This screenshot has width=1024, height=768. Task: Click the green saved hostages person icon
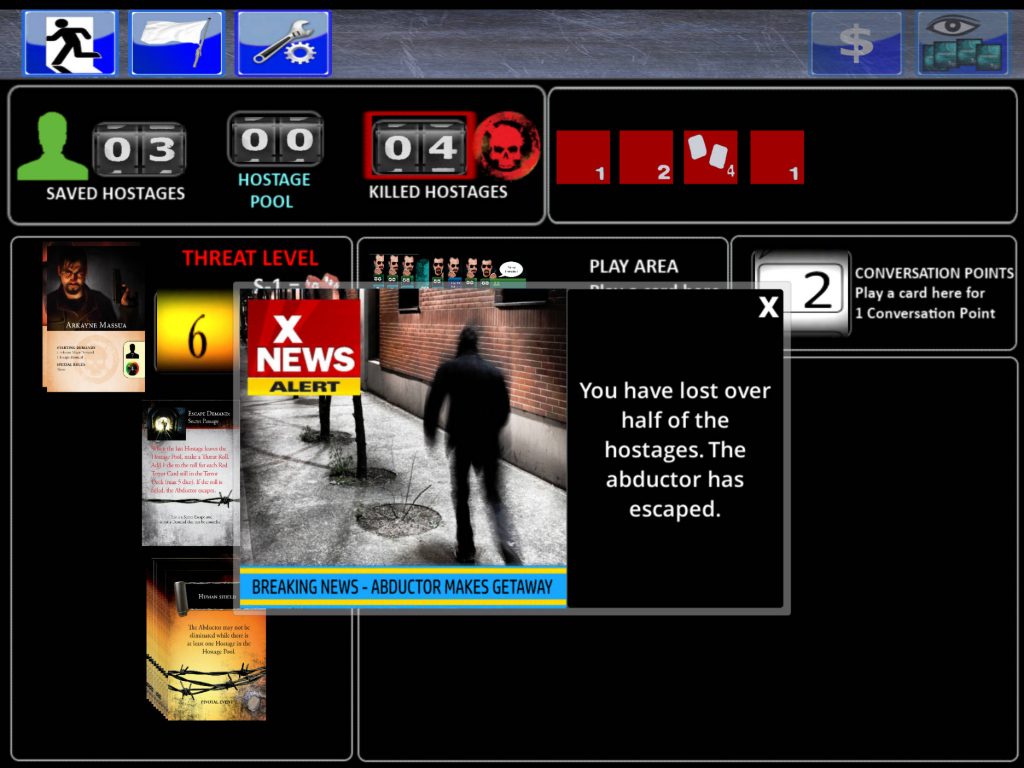click(x=52, y=146)
